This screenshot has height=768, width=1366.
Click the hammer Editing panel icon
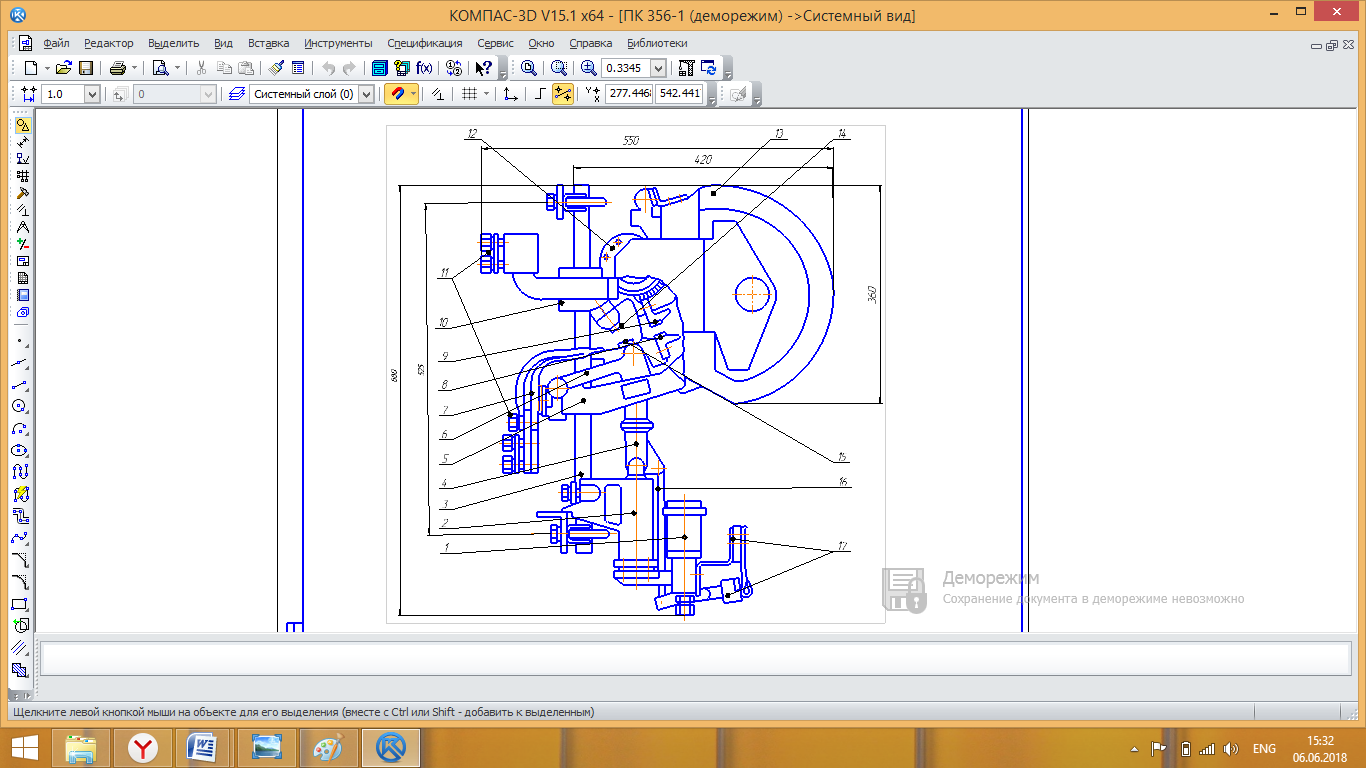click(22, 193)
